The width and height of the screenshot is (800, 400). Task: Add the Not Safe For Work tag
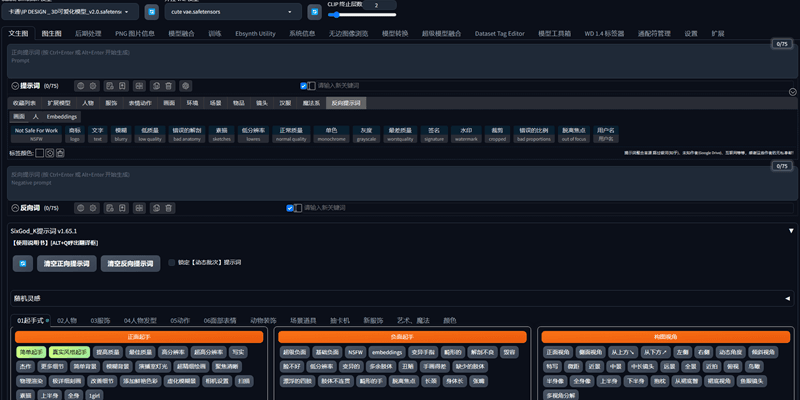pos(36,134)
